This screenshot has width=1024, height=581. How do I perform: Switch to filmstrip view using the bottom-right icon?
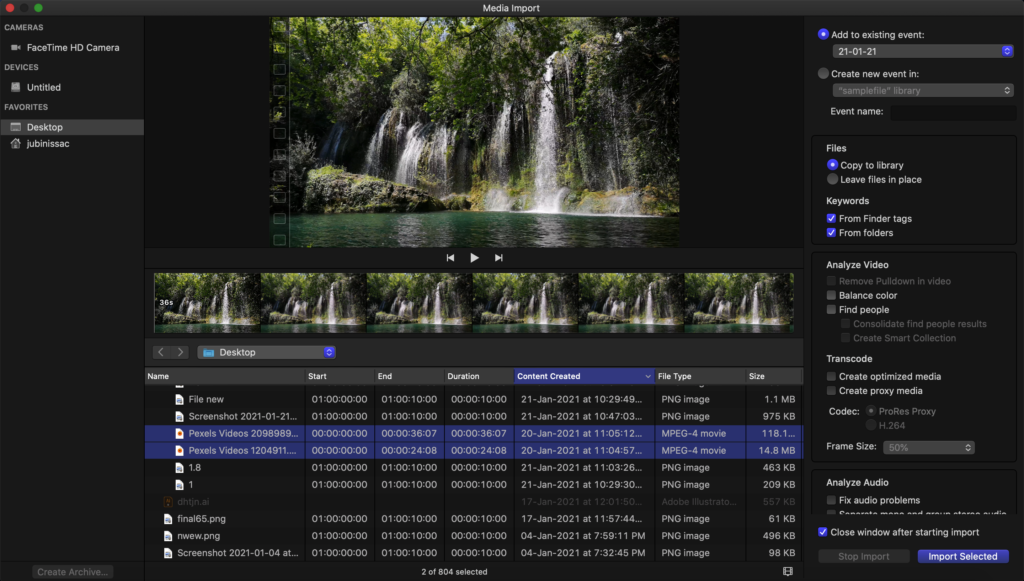(x=787, y=570)
